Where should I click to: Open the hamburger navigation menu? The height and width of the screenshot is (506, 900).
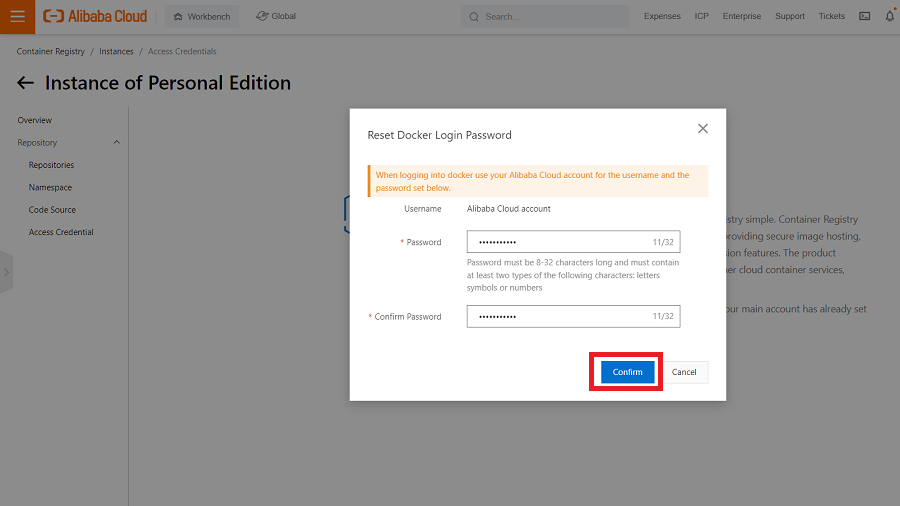[x=17, y=16]
